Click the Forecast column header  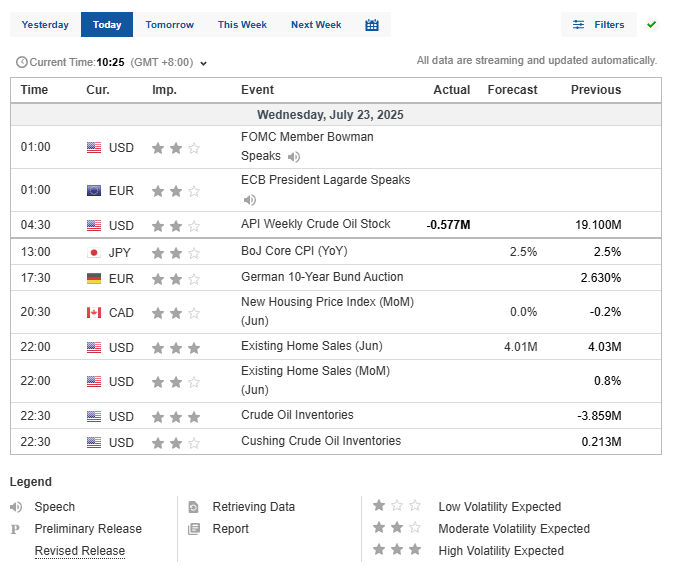(x=512, y=90)
